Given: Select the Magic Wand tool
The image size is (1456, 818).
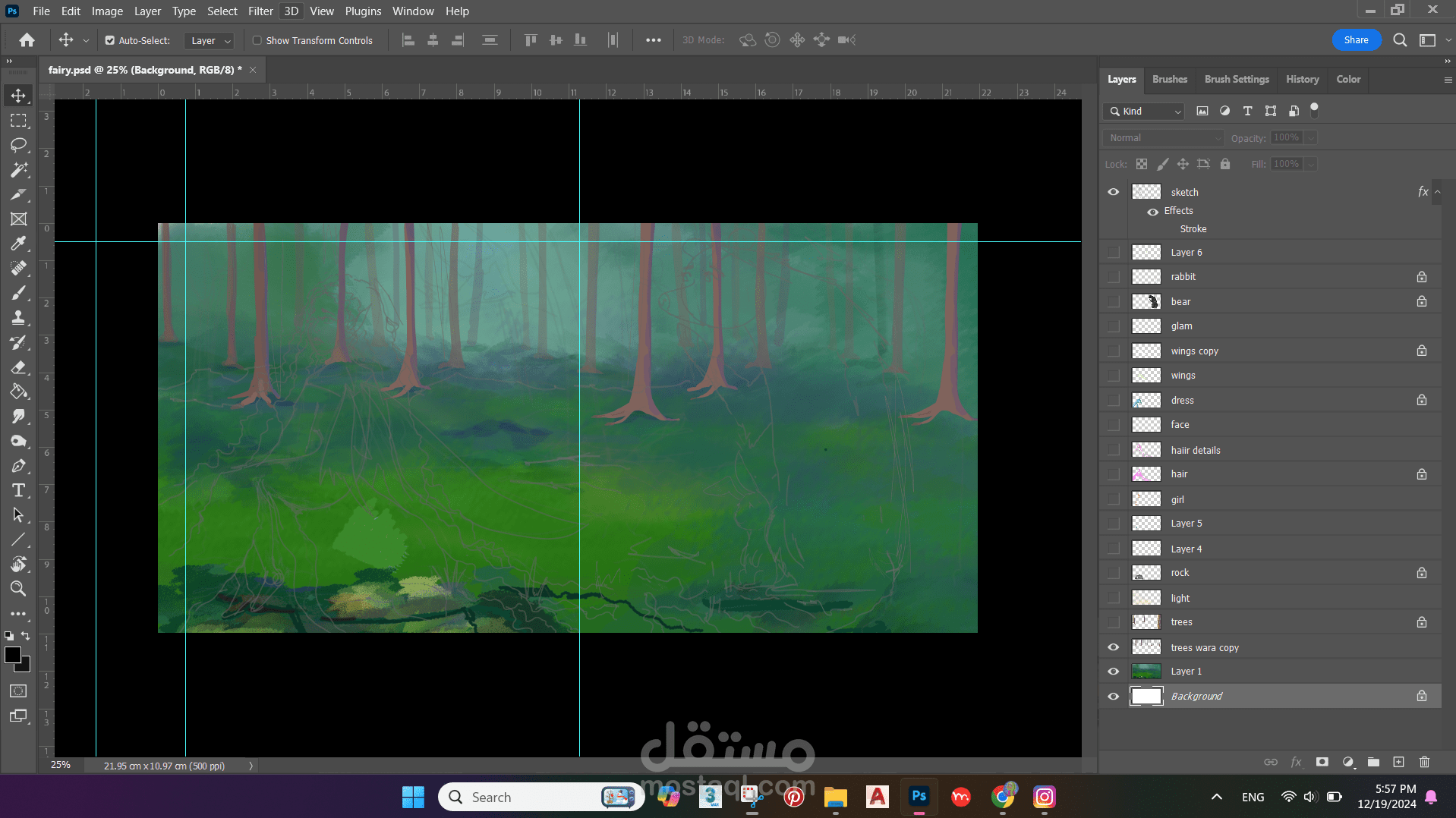Looking at the screenshot, I should coord(18,170).
